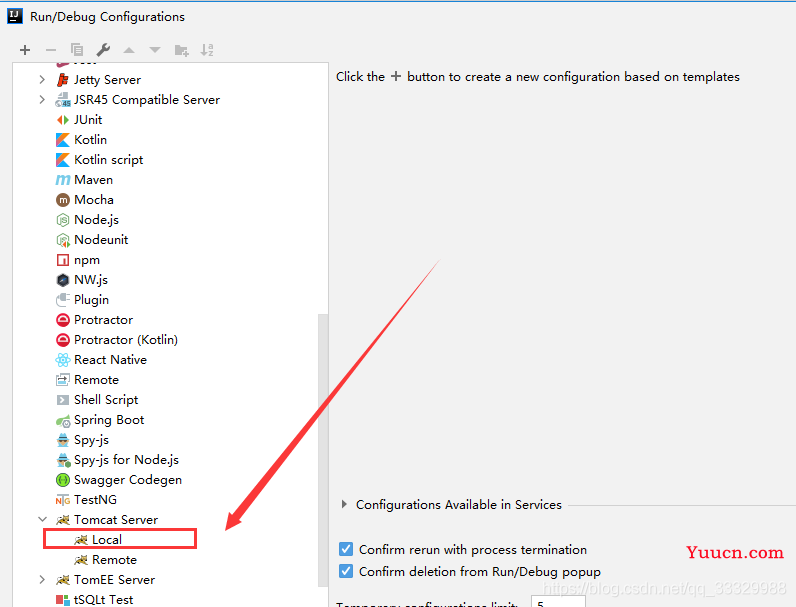Expand Configurations Available in Services section

[344, 504]
